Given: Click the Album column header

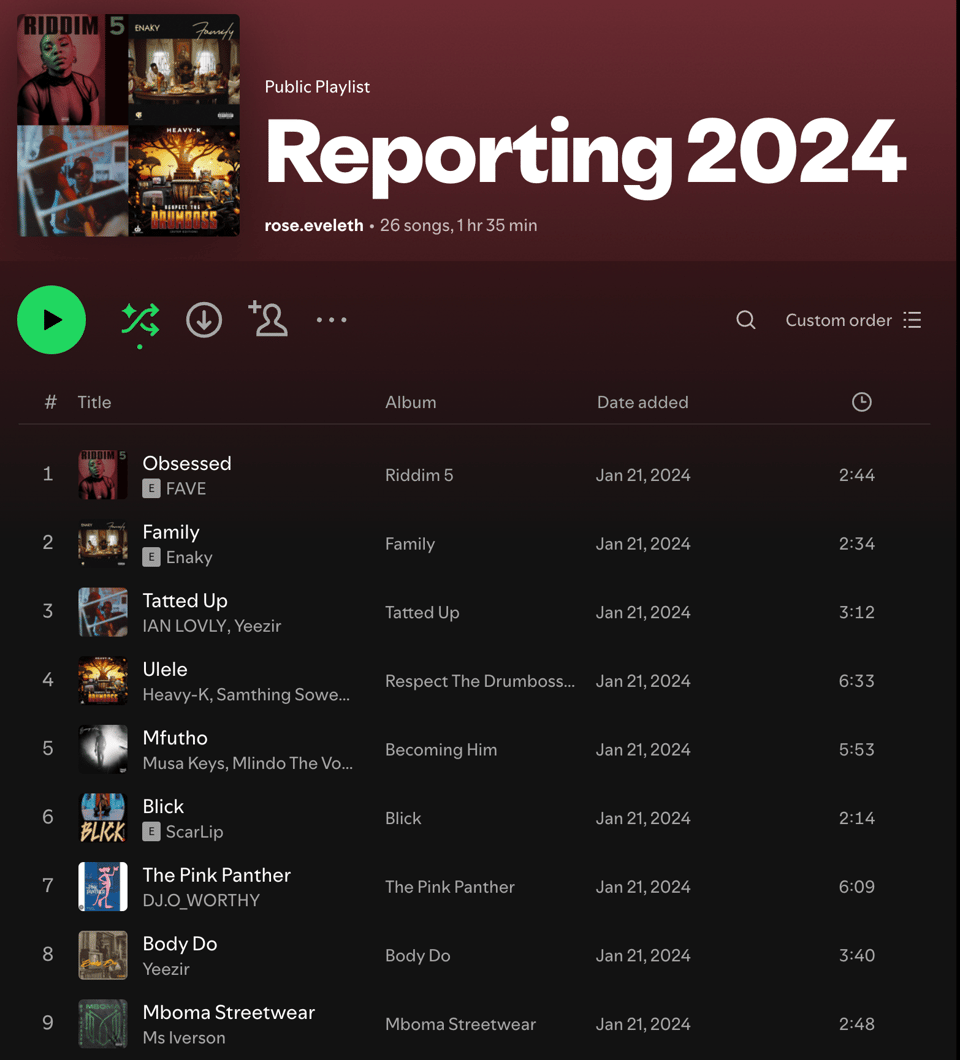Looking at the screenshot, I should 410,402.
